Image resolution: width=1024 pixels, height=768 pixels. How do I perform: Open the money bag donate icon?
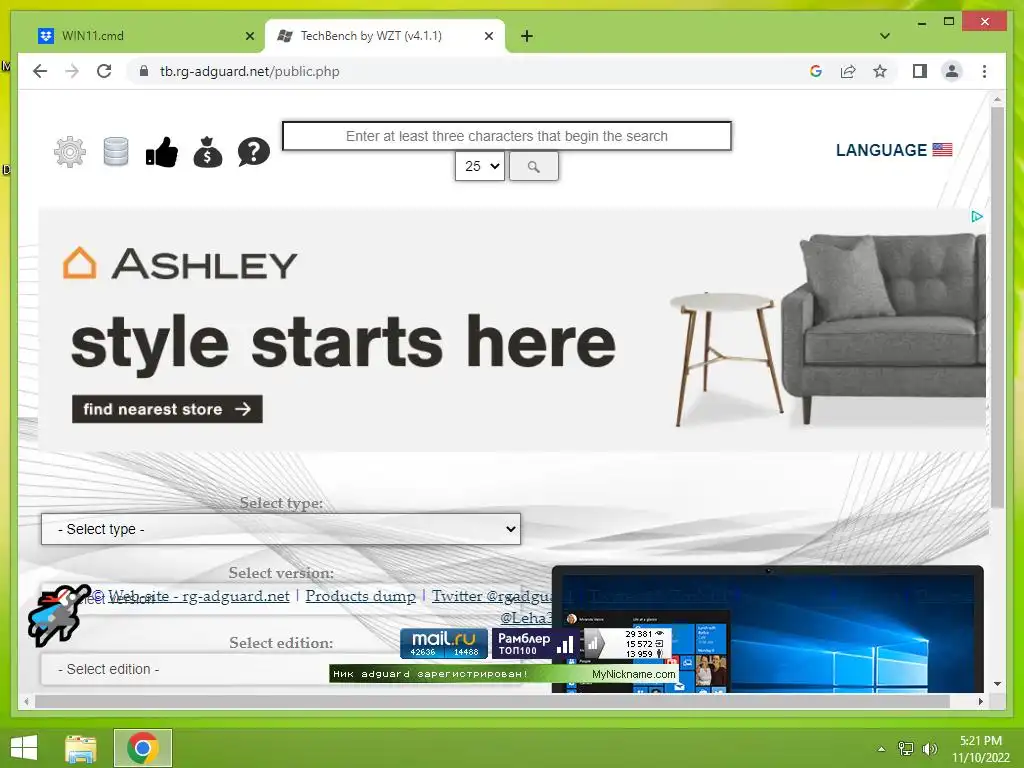click(x=208, y=152)
